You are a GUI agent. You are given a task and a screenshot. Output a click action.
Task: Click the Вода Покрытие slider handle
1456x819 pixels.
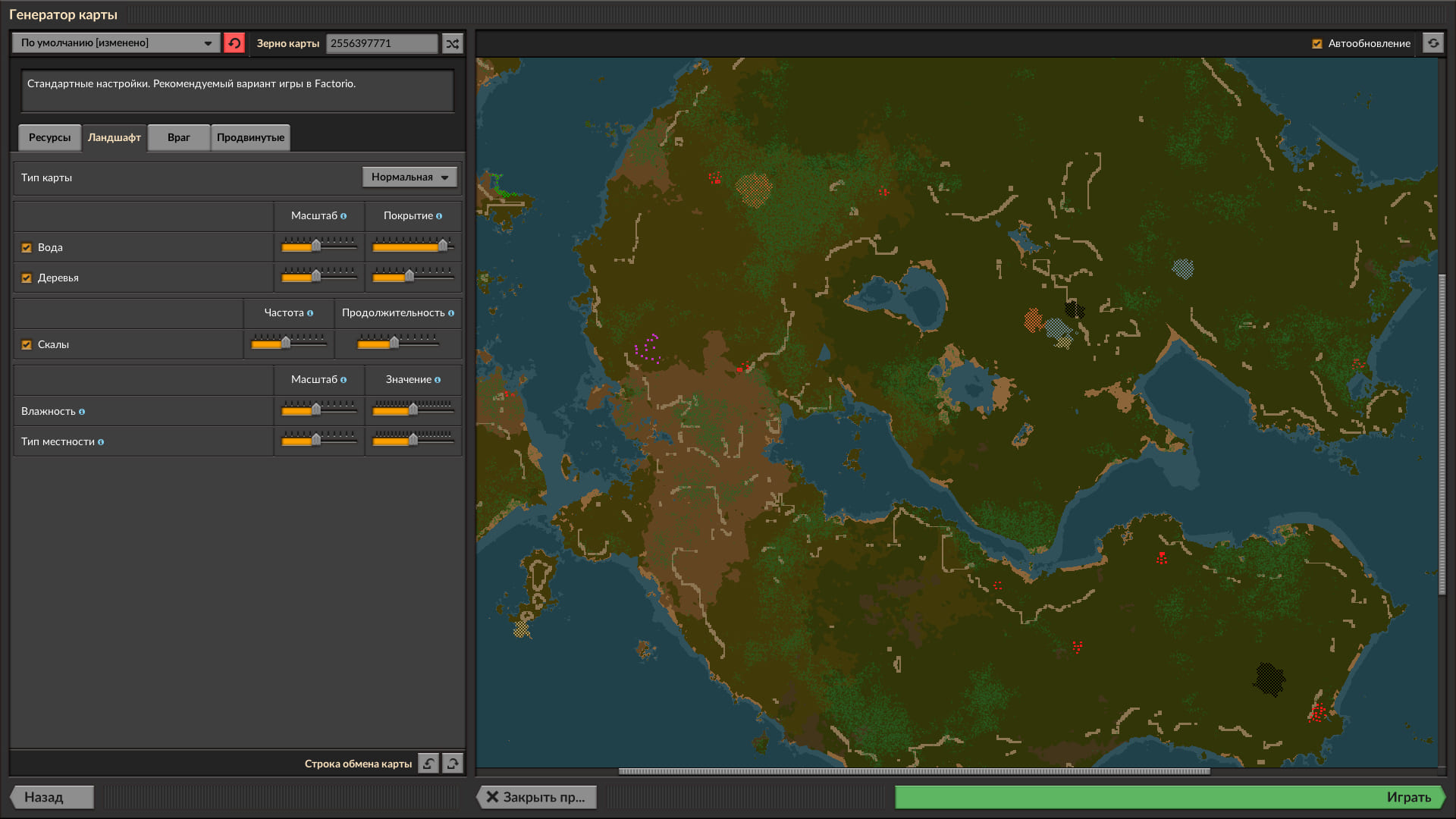point(443,246)
